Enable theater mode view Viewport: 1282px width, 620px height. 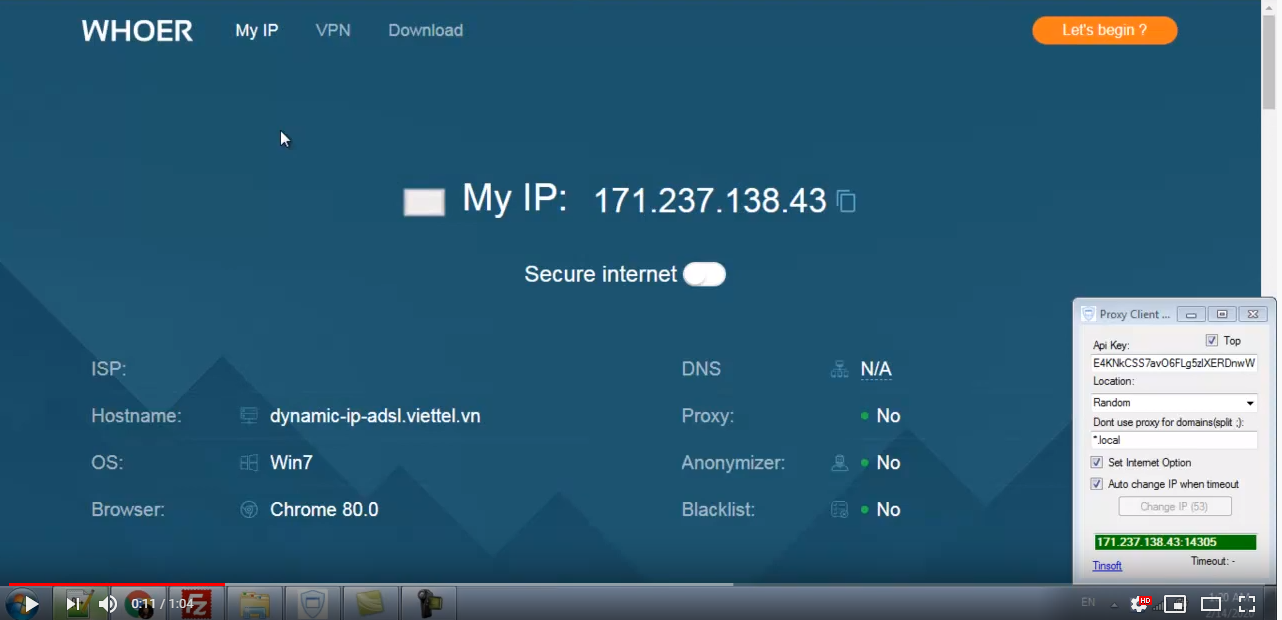pyautogui.click(x=1211, y=604)
